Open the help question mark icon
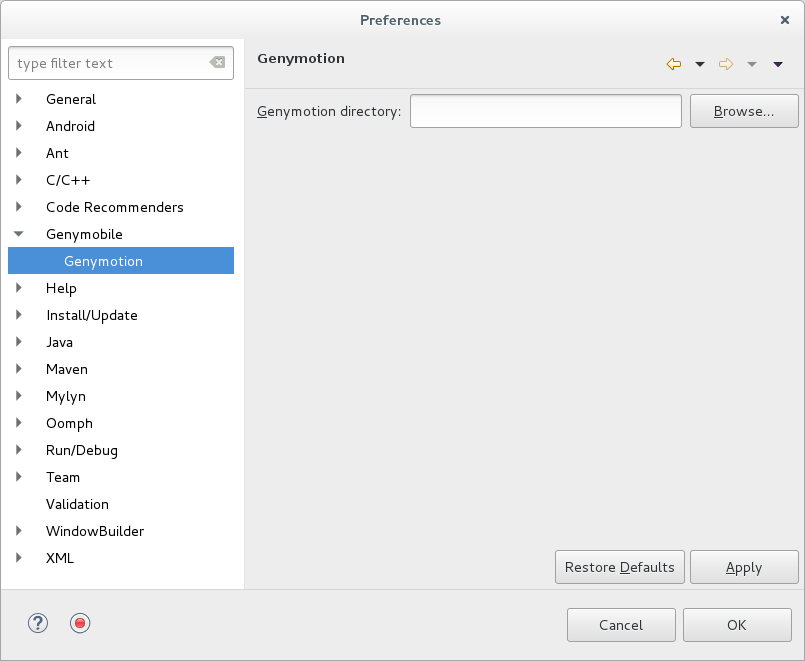Viewport: 805px width, 661px height. tap(38, 623)
